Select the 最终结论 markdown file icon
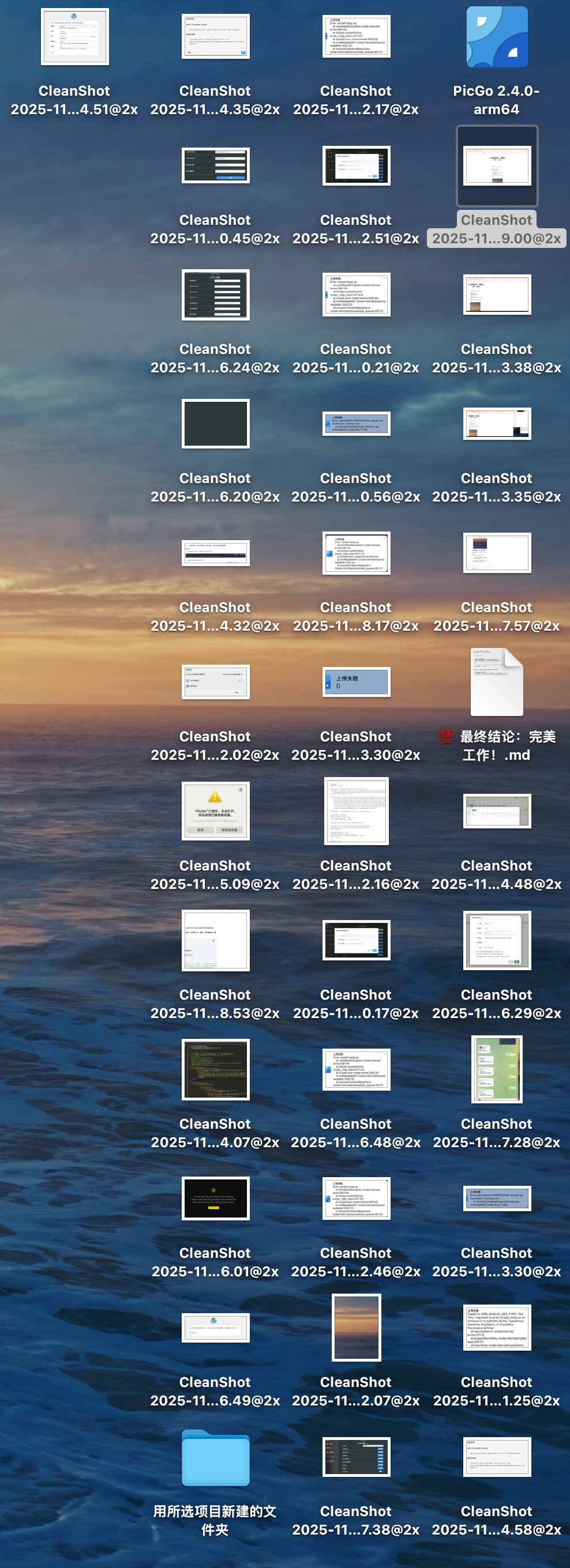Viewport: 570px width, 1568px height. tap(496, 682)
